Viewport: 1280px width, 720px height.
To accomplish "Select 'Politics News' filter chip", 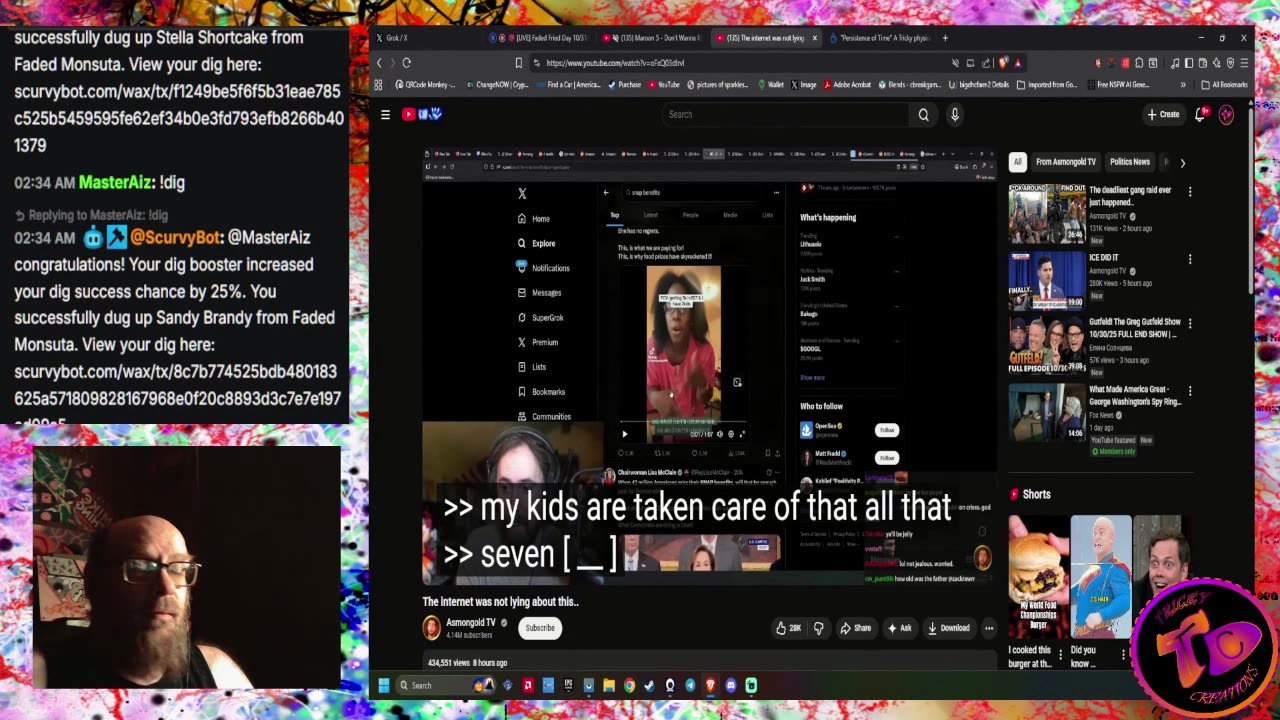I will pyautogui.click(x=1130, y=162).
